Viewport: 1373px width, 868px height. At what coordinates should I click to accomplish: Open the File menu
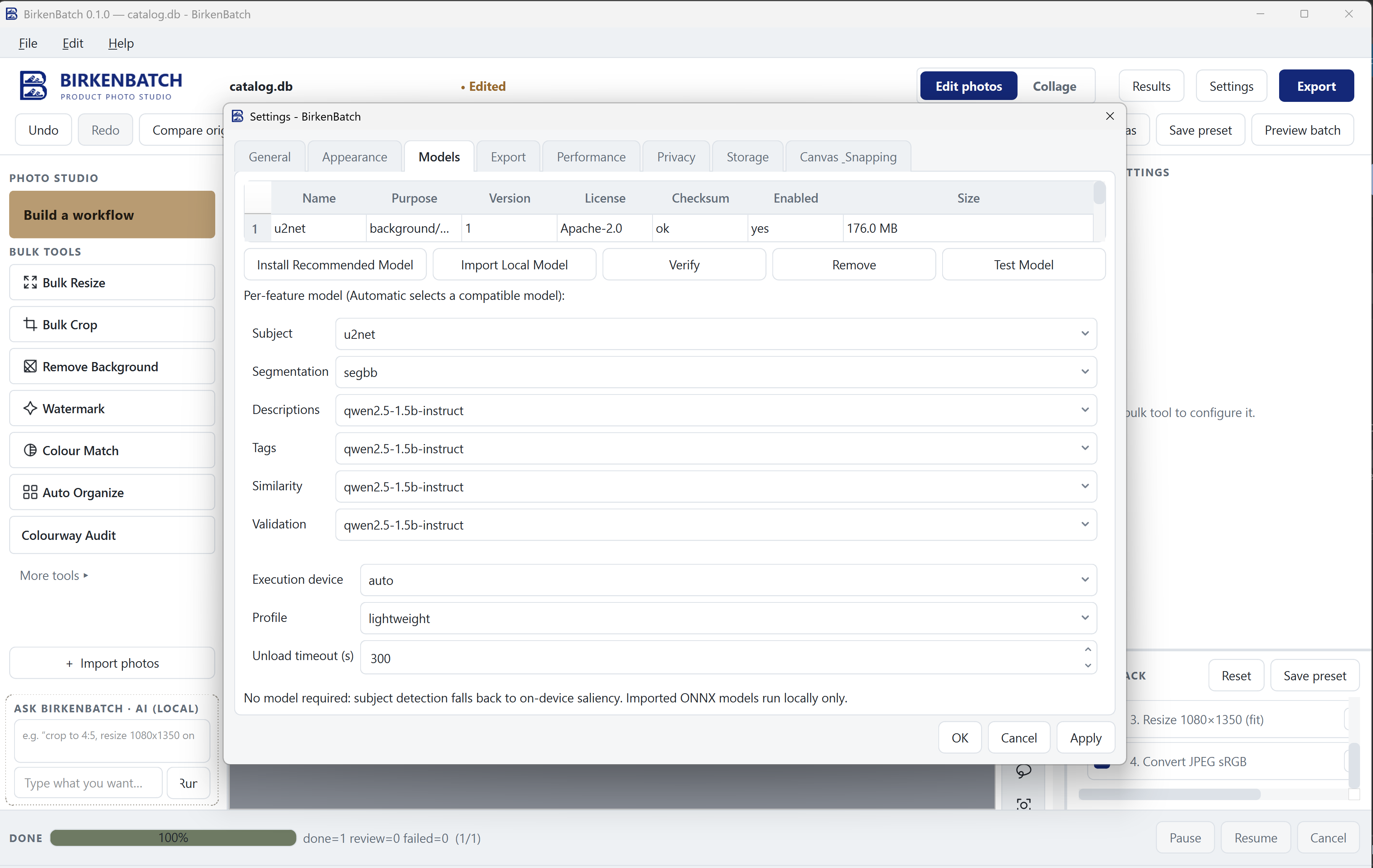28,43
